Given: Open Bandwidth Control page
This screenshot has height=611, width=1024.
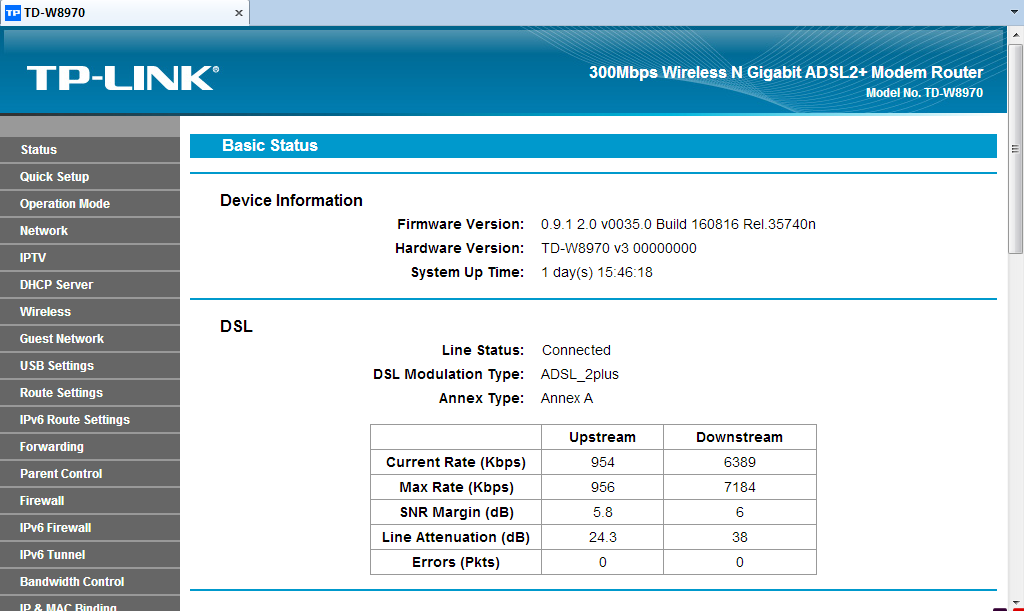Looking at the screenshot, I should (89, 582).
